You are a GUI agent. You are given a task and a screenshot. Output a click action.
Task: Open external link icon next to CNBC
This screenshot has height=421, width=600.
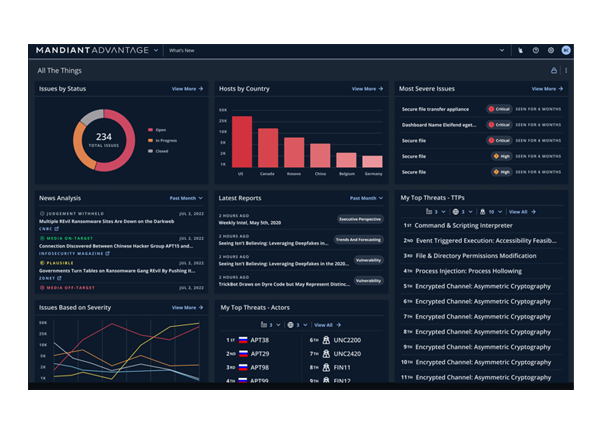(x=57, y=229)
